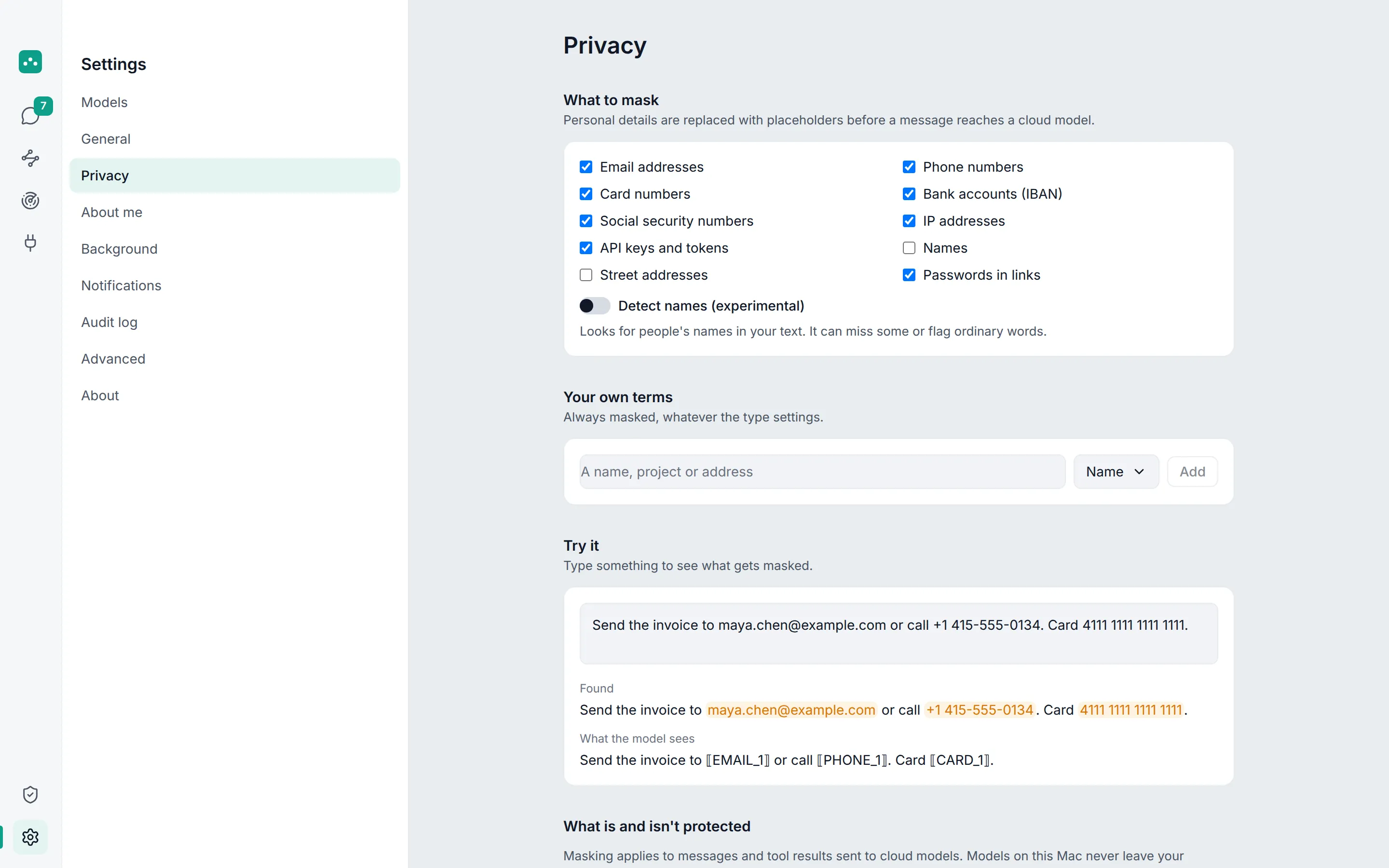The image size is (1389, 868).
Task: Open the shield check icon
Action: 30,795
